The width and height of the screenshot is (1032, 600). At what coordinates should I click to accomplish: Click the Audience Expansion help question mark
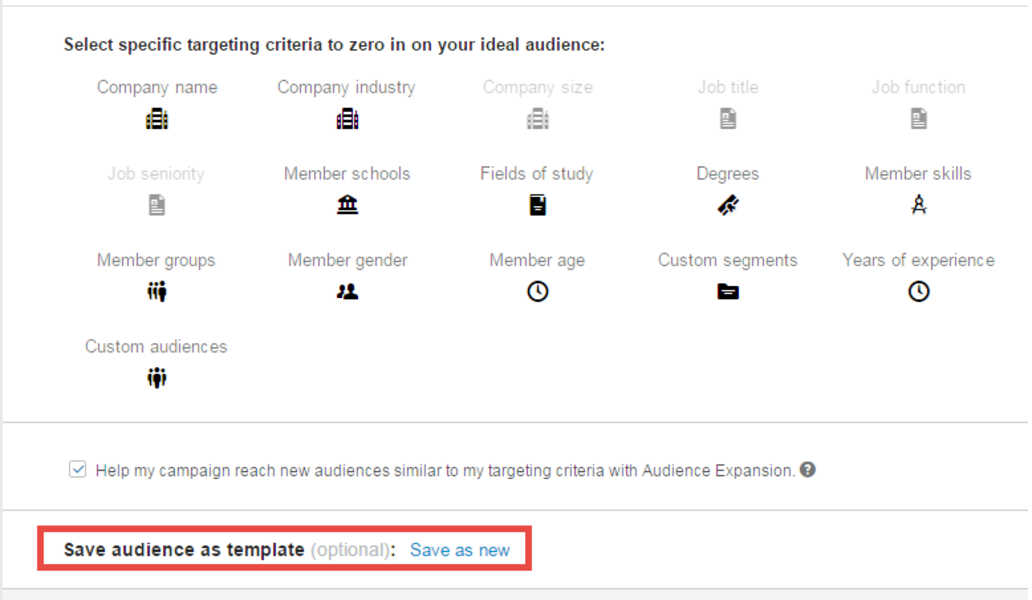[x=807, y=469]
